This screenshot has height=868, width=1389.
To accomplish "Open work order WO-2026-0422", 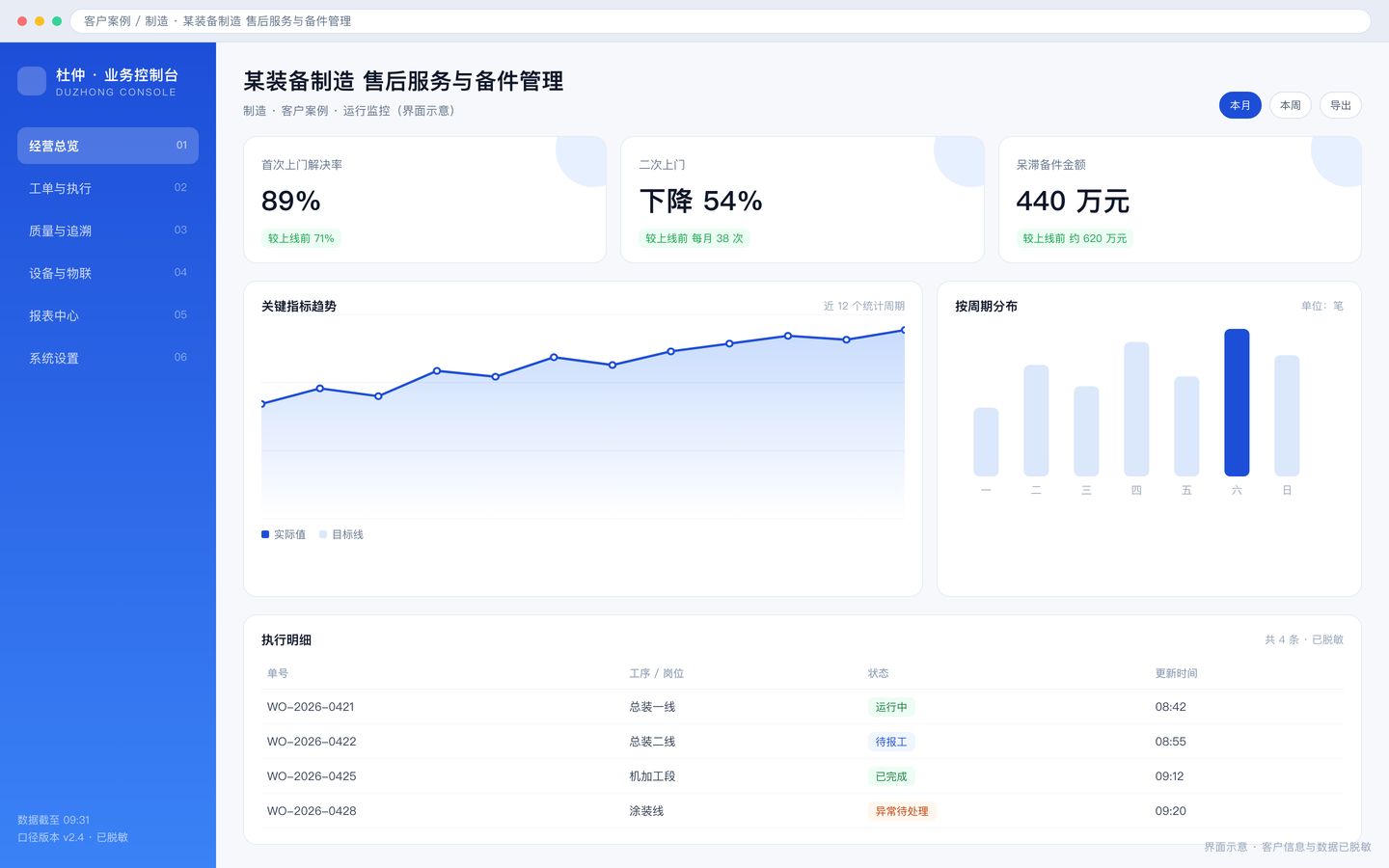I will [x=312, y=742].
